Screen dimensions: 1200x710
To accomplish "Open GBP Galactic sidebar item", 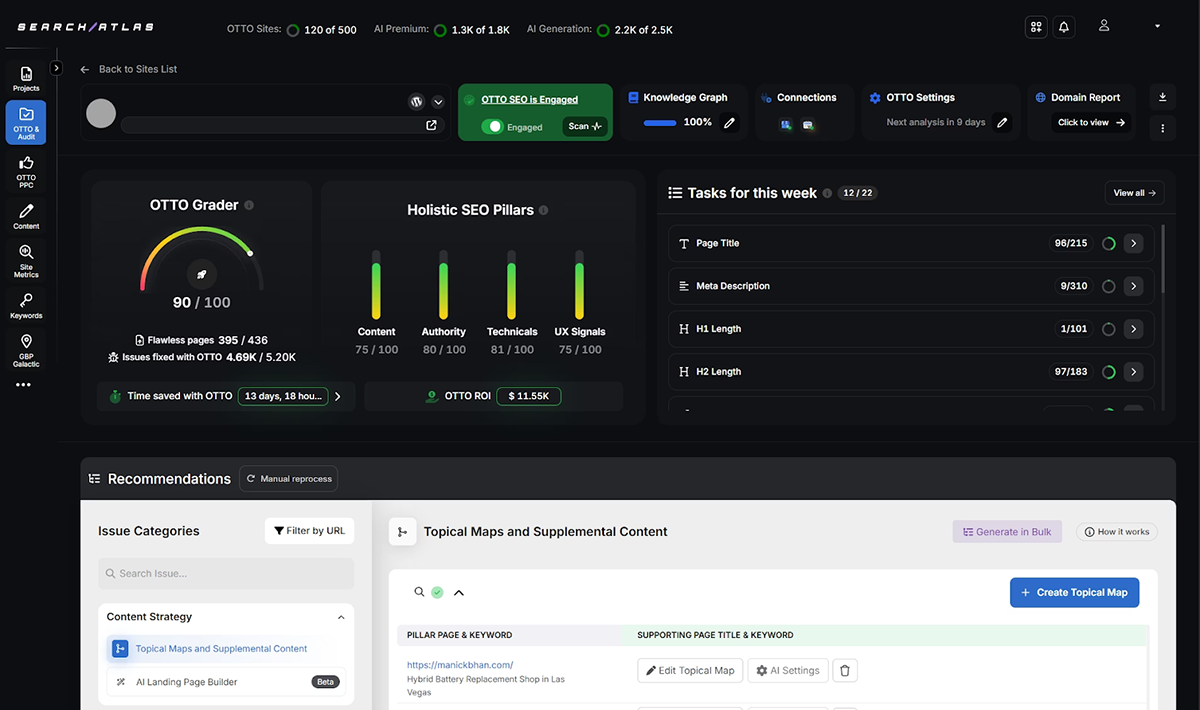I will [26, 351].
